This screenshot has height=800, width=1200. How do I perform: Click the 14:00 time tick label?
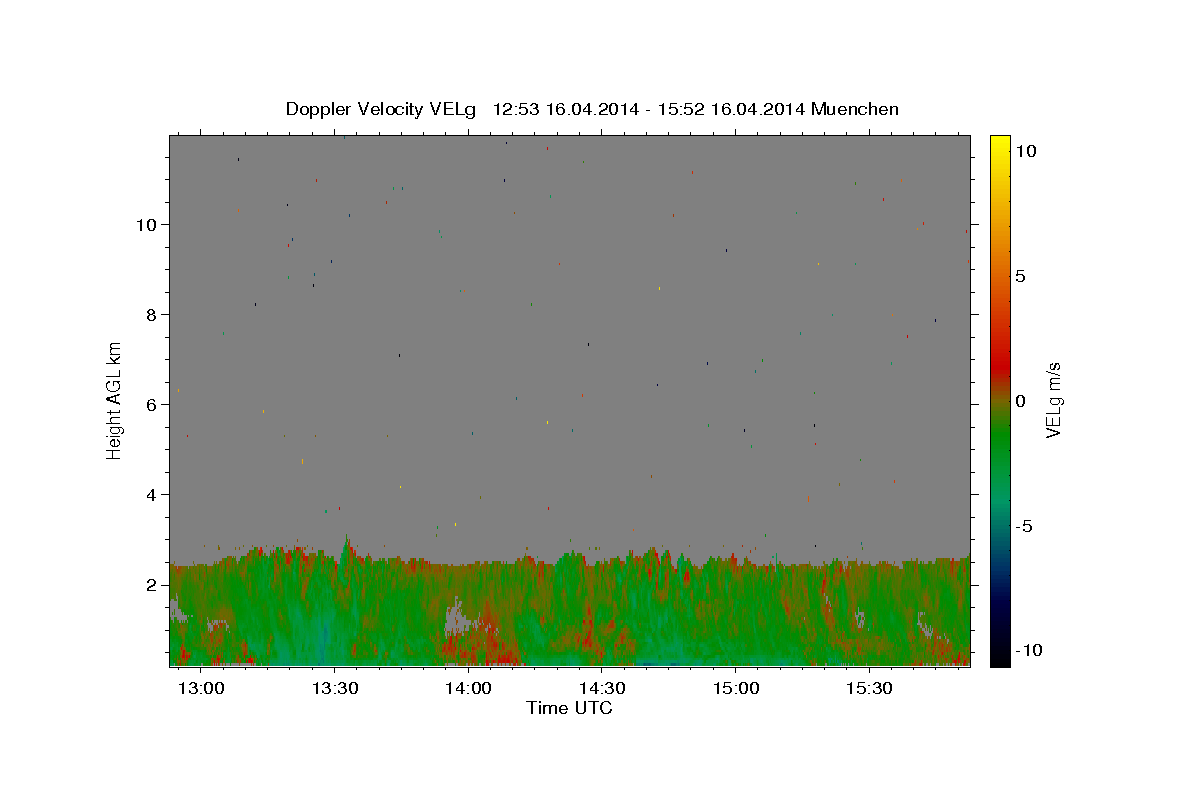(468, 689)
